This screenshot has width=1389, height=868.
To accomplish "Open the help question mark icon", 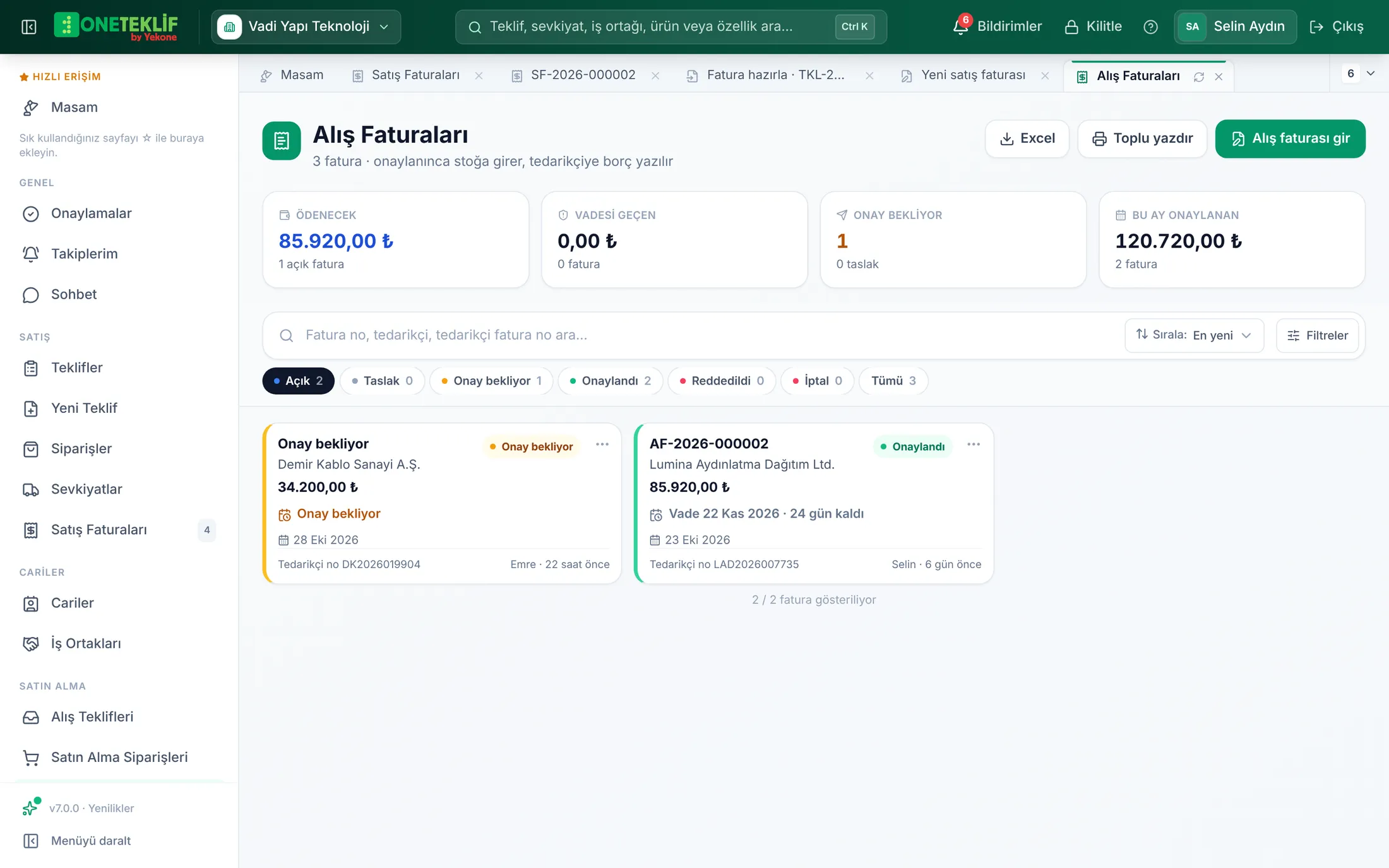I will (x=1150, y=27).
